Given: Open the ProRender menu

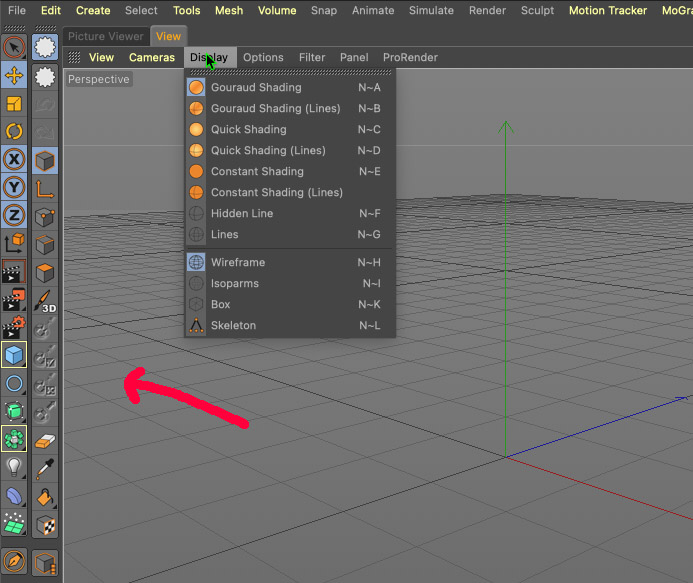Looking at the screenshot, I should pyautogui.click(x=410, y=57).
